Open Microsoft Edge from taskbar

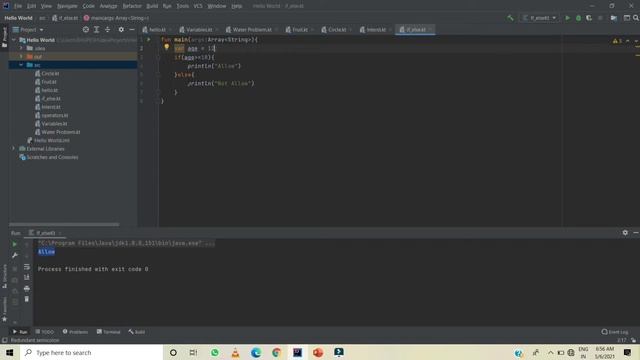pyautogui.click(x=256, y=353)
